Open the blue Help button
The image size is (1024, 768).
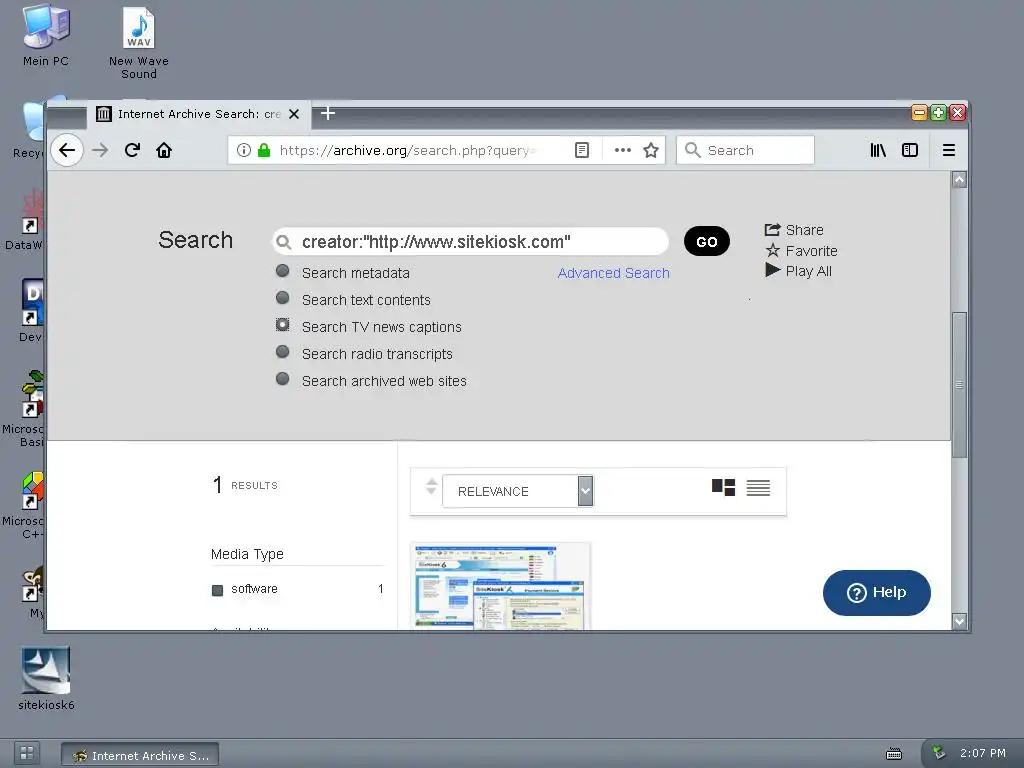pyautogui.click(x=876, y=592)
